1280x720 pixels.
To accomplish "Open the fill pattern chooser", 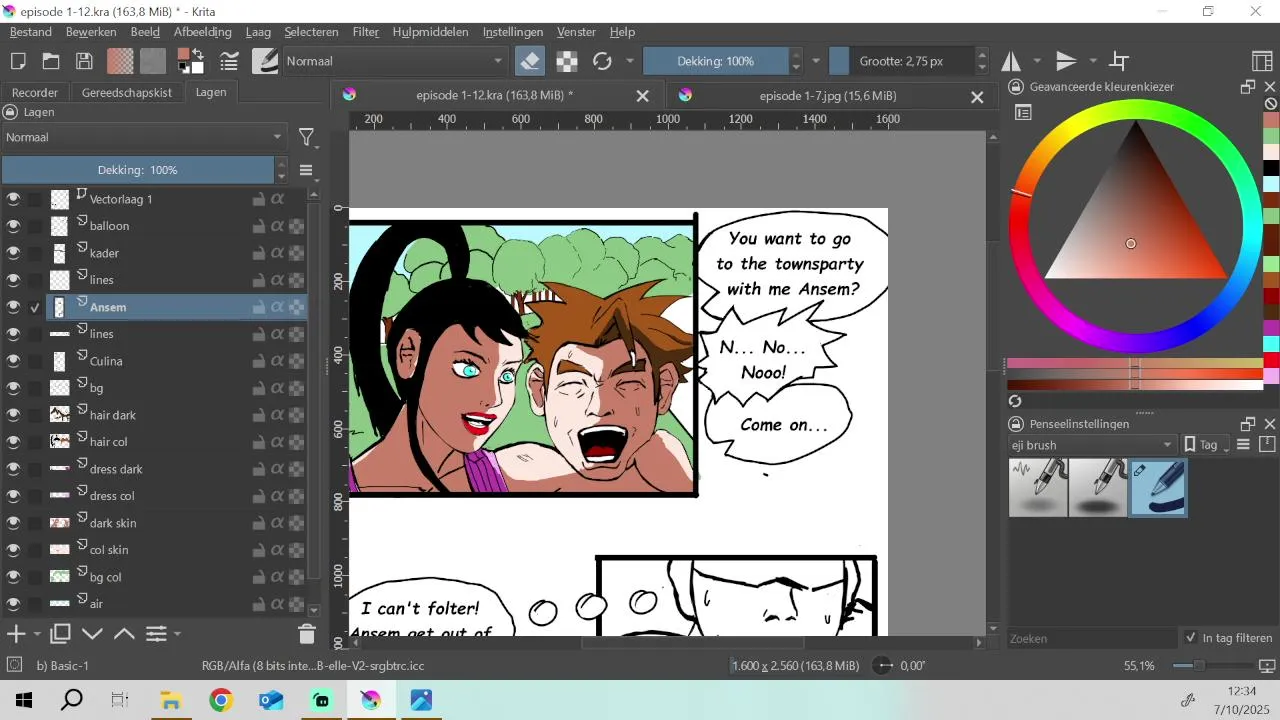I will pyautogui.click(x=153, y=61).
